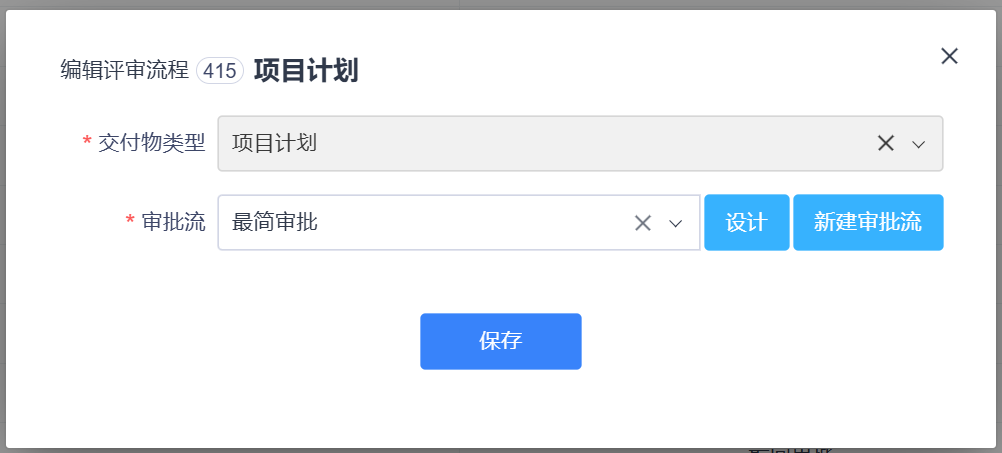The image size is (1002, 453).
Task: Open the 交付物类型 combo box
Action: 550,143
